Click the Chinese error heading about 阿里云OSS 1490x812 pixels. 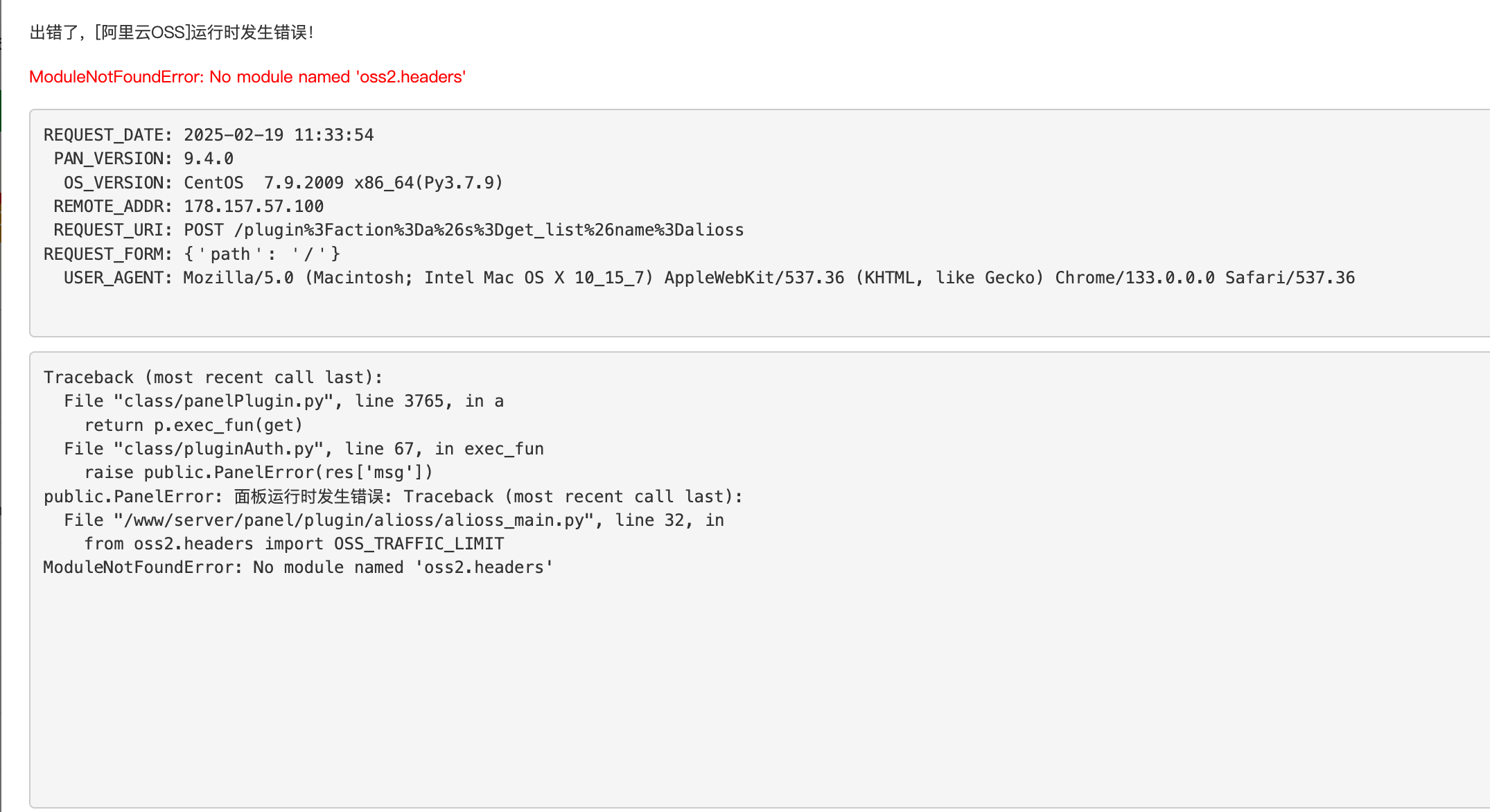click(x=172, y=33)
